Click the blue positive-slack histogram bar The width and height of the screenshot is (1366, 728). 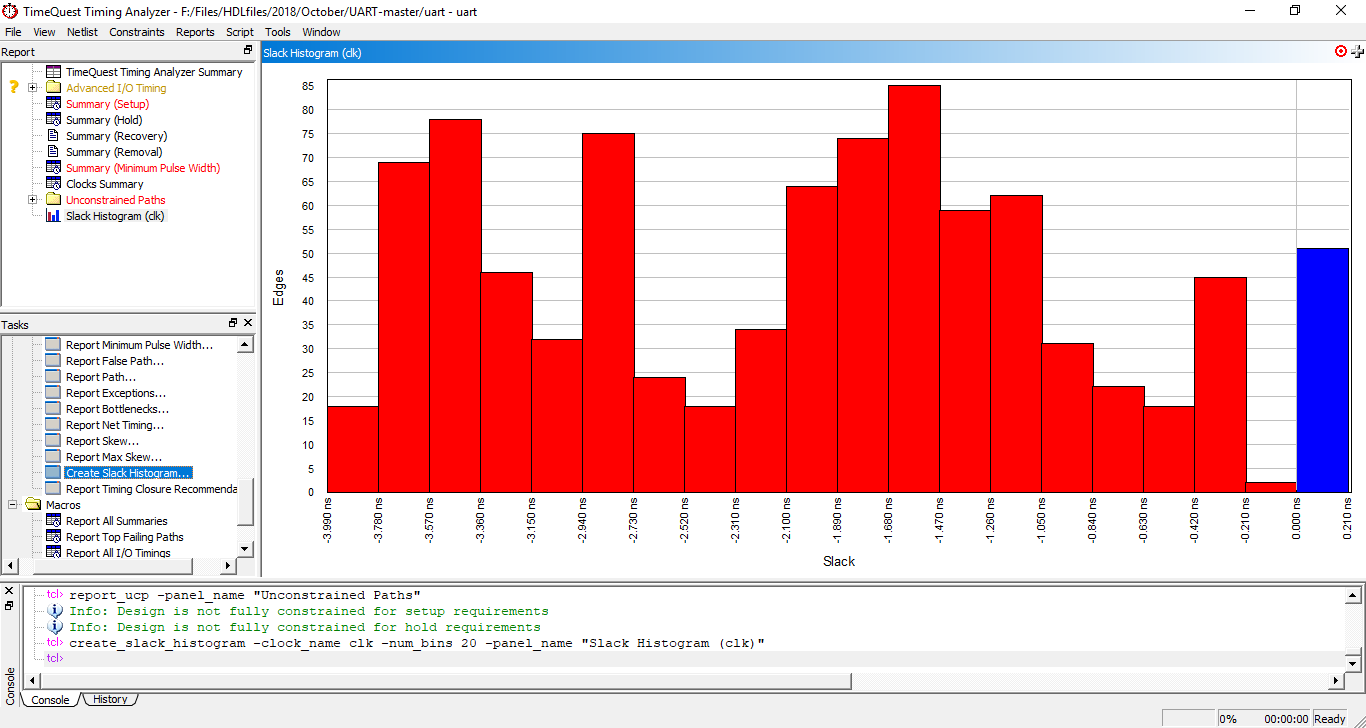point(1322,370)
